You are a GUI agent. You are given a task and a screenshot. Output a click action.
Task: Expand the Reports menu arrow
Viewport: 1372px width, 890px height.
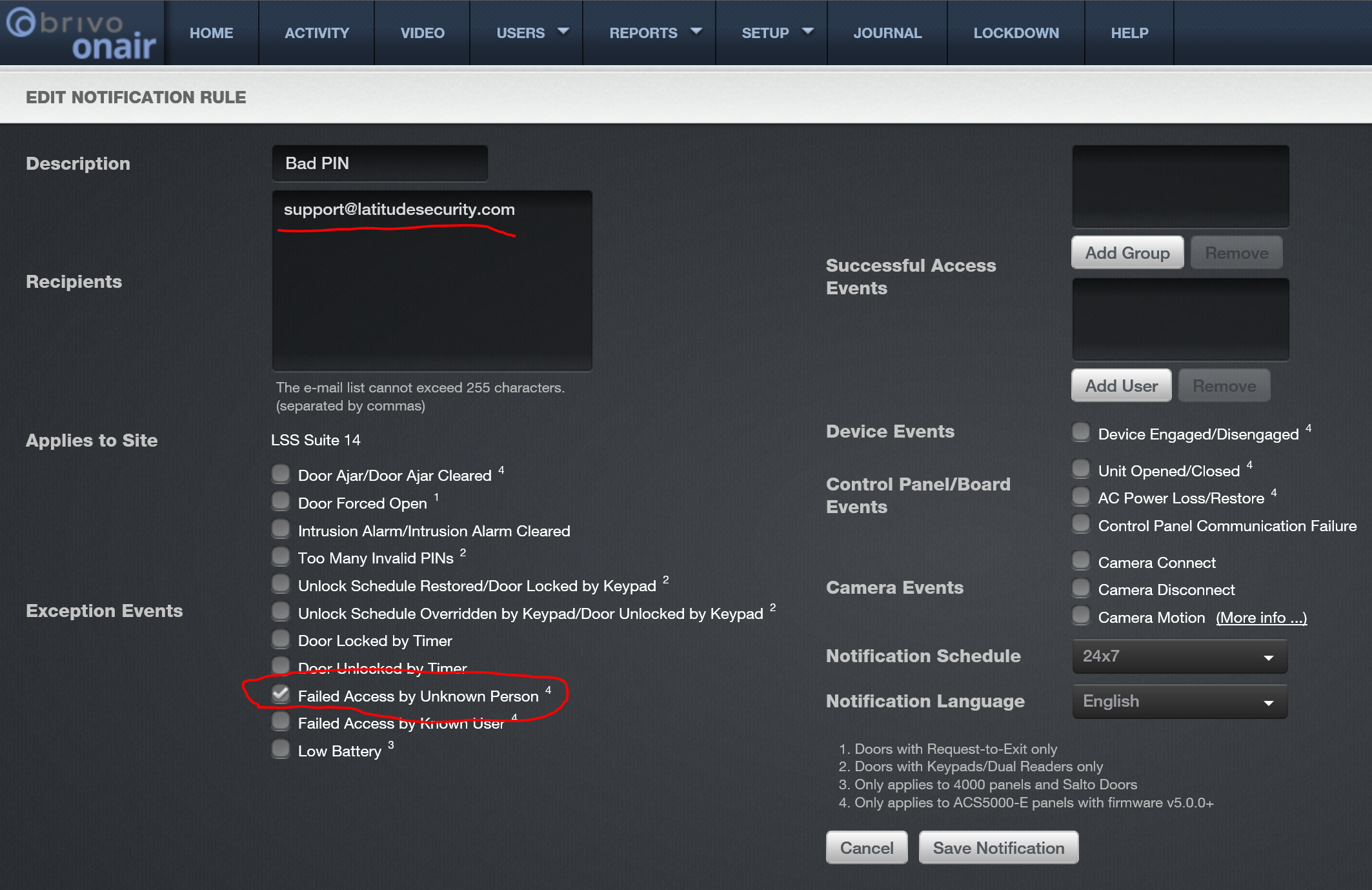(x=696, y=31)
